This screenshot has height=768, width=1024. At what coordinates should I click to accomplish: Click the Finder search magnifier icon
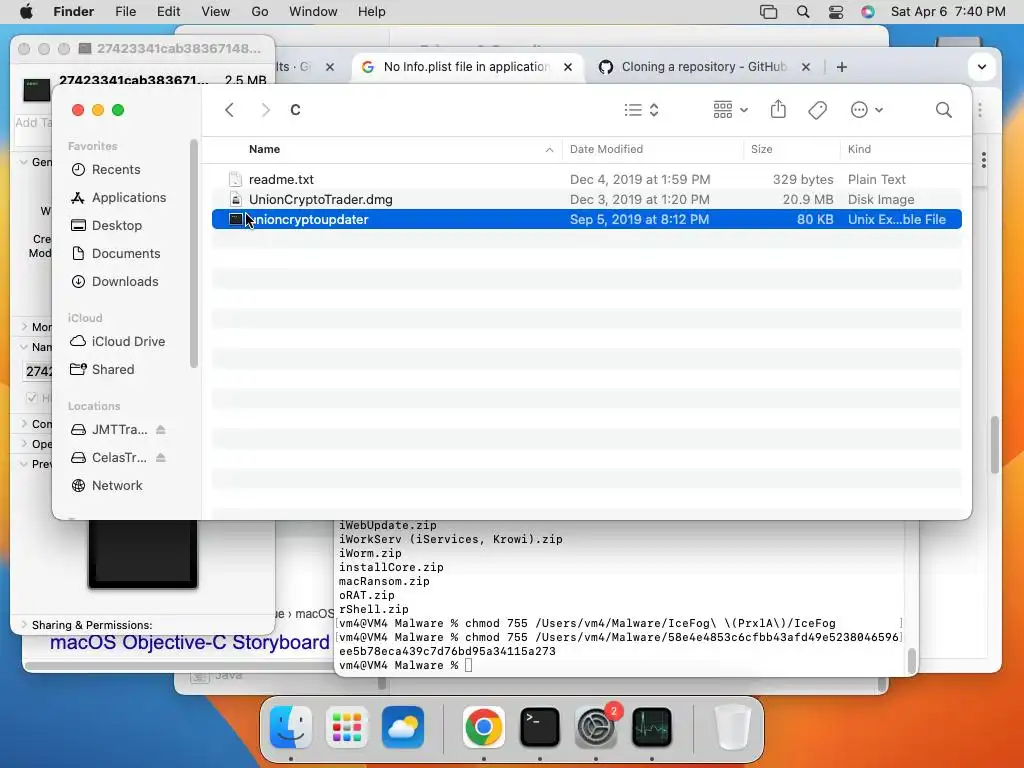pos(943,110)
